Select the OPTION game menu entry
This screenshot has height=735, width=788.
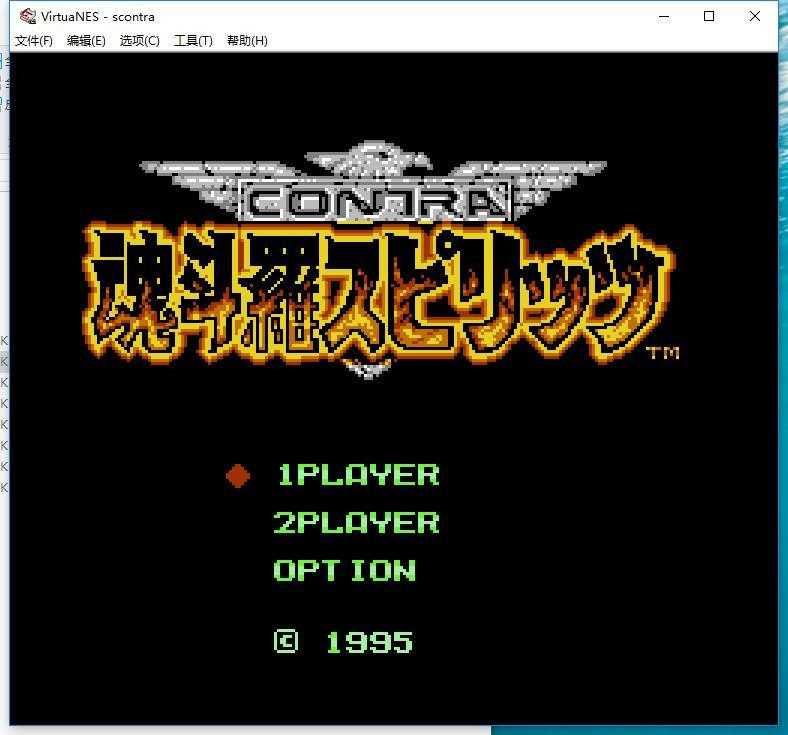[x=345, y=571]
